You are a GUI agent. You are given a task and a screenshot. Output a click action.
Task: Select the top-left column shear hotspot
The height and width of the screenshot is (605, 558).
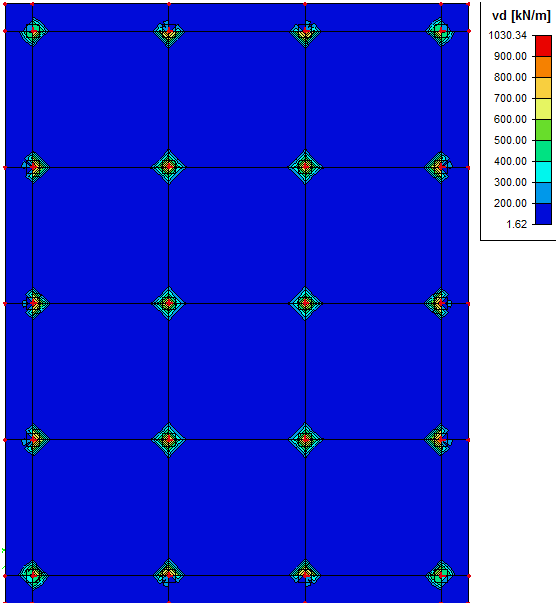[x=33, y=31]
